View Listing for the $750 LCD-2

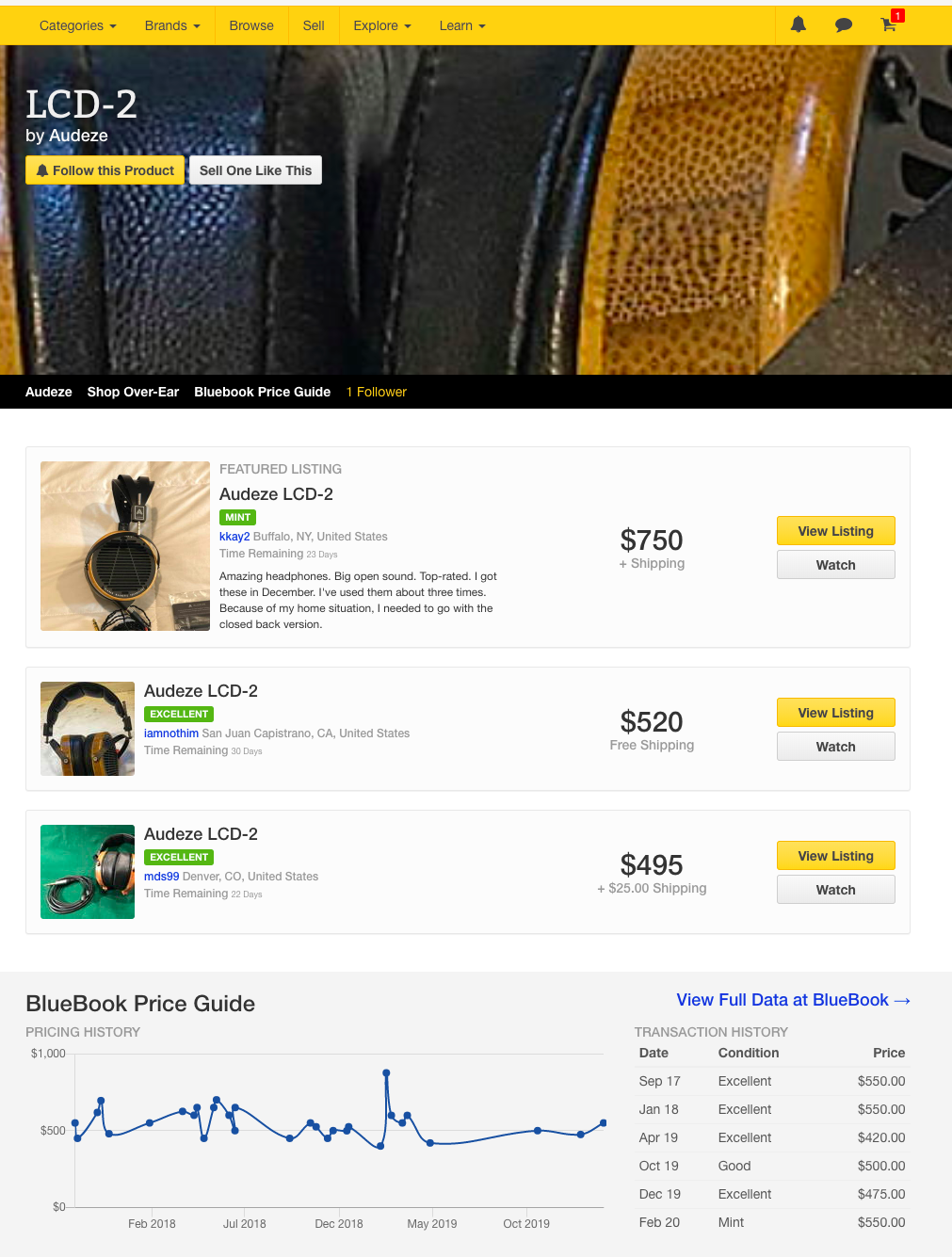836,531
